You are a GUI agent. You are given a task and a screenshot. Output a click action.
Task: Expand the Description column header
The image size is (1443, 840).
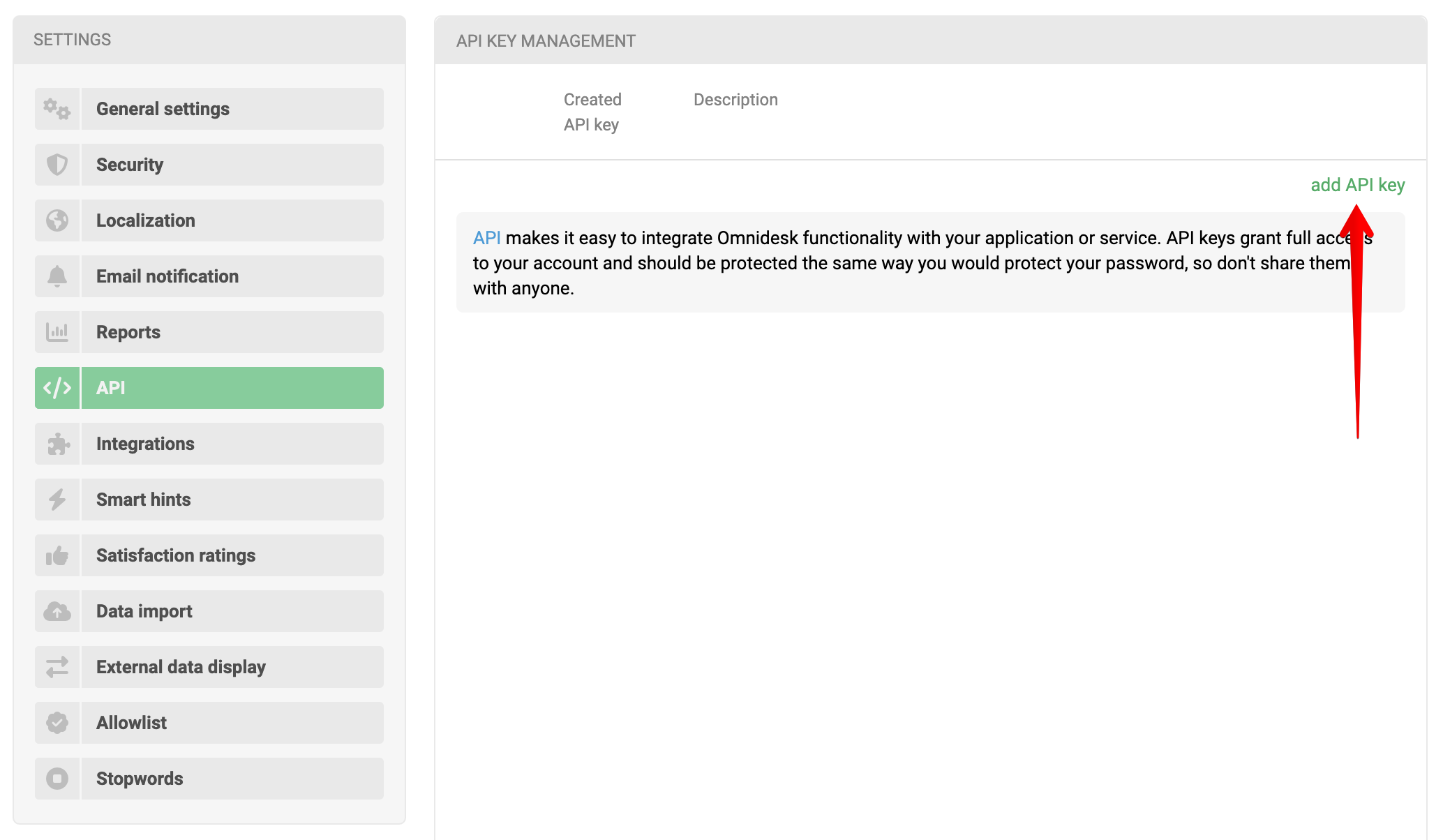(737, 99)
